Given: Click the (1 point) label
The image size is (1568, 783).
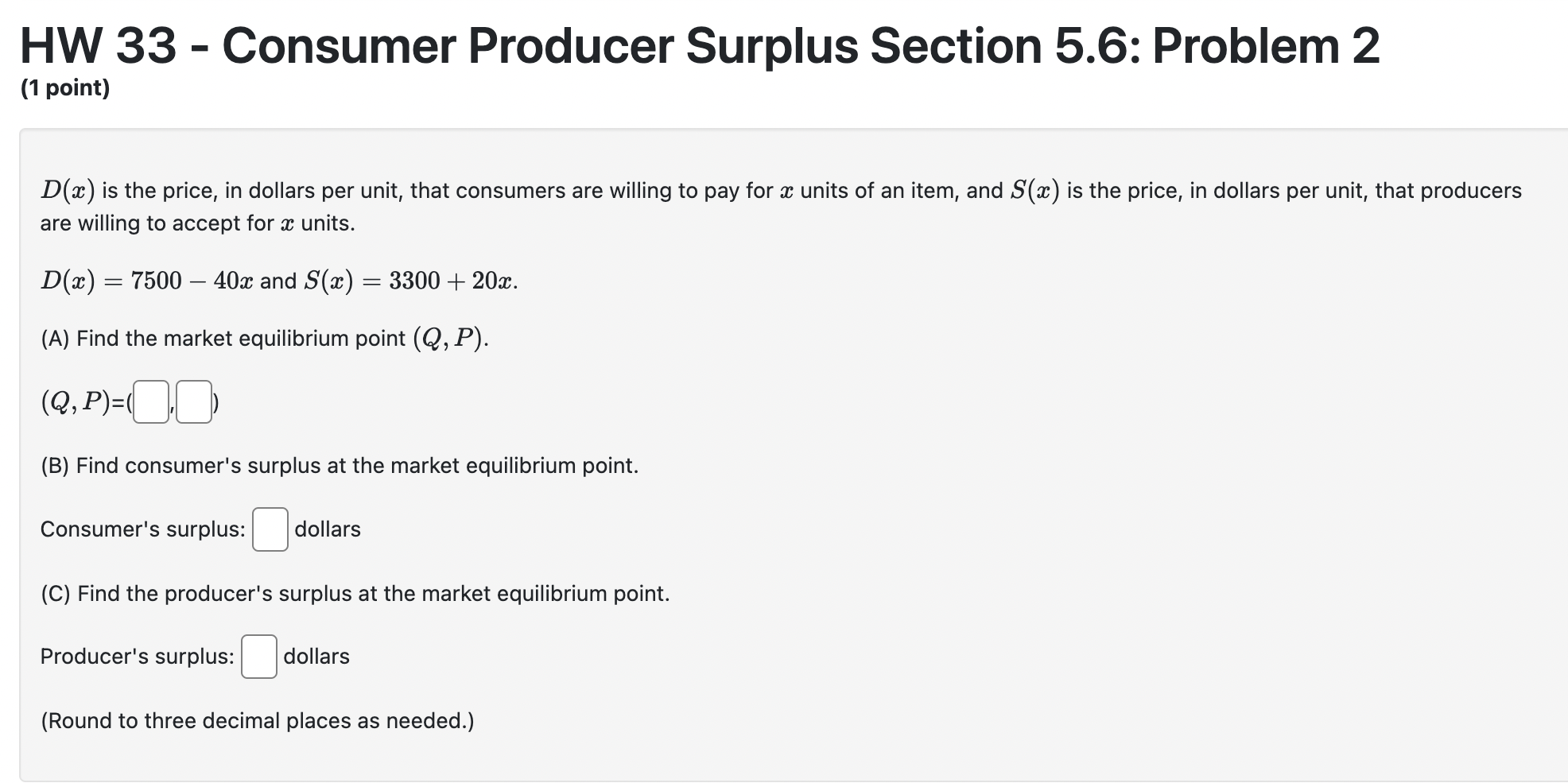Looking at the screenshot, I should click(67, 88).
